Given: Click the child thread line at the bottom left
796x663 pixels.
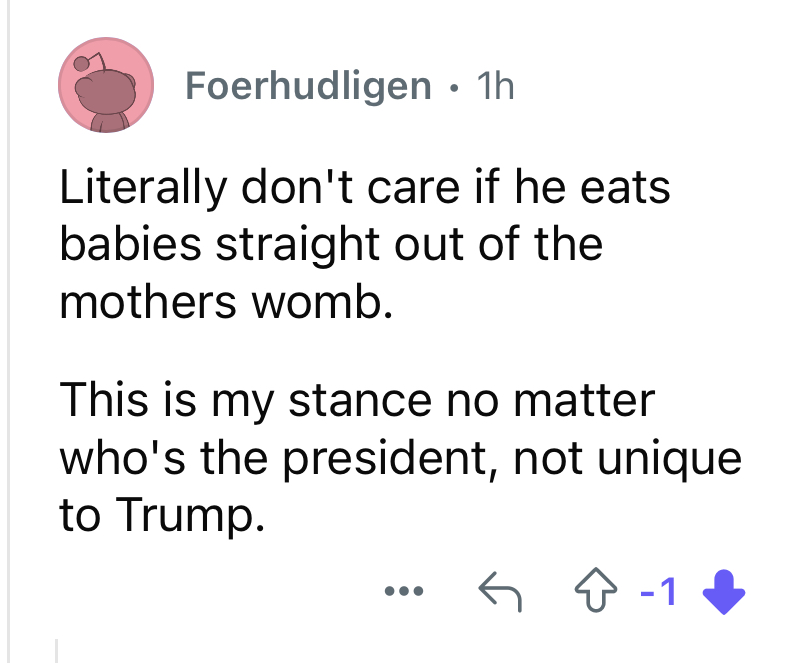Looking at the screenshot, I should 57,650.
